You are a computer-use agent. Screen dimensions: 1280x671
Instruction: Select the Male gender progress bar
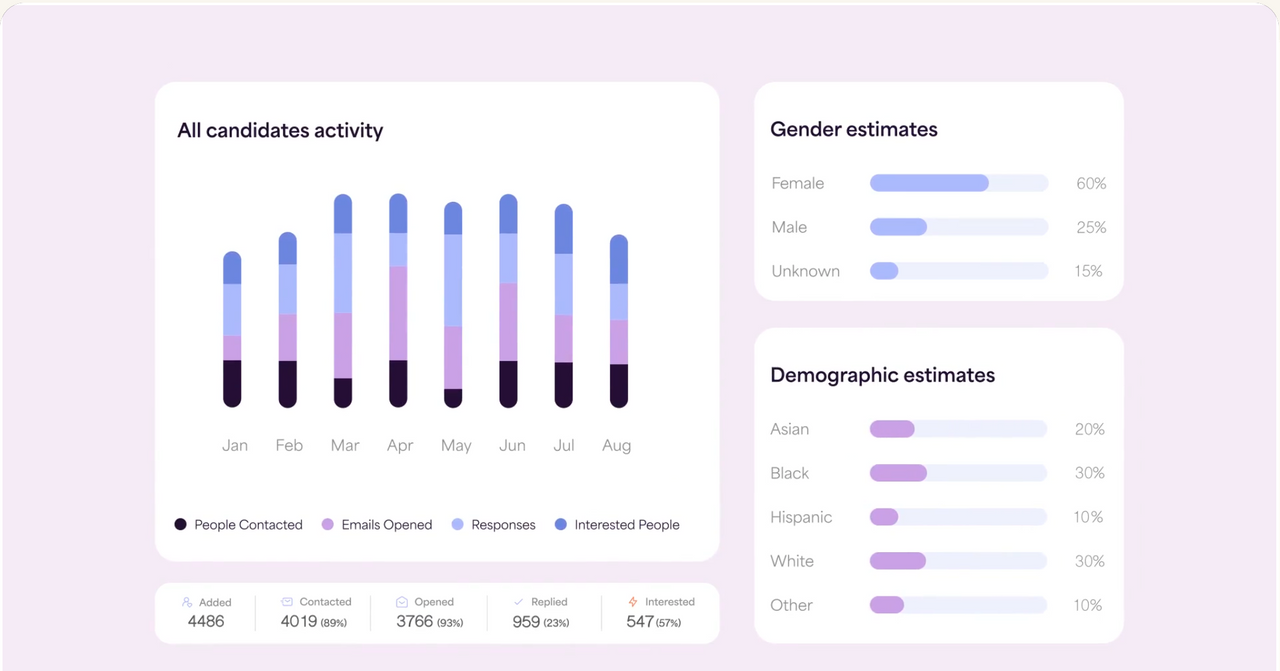point(958,227)
